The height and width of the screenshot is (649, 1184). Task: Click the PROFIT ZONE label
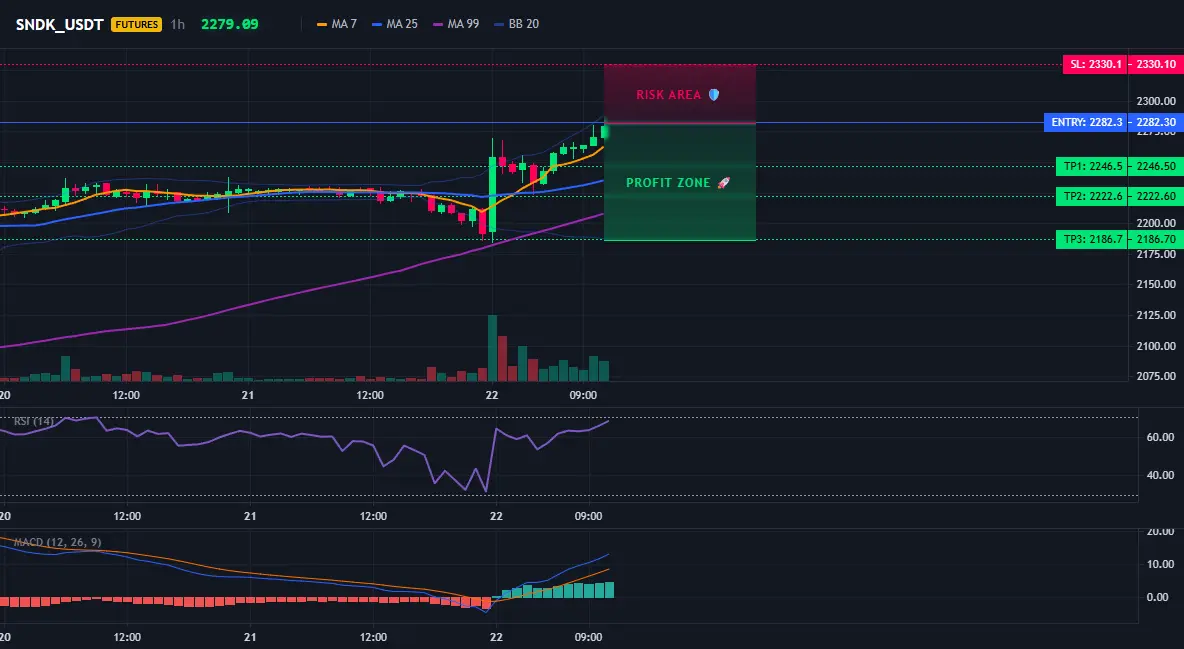pos(668,183)
